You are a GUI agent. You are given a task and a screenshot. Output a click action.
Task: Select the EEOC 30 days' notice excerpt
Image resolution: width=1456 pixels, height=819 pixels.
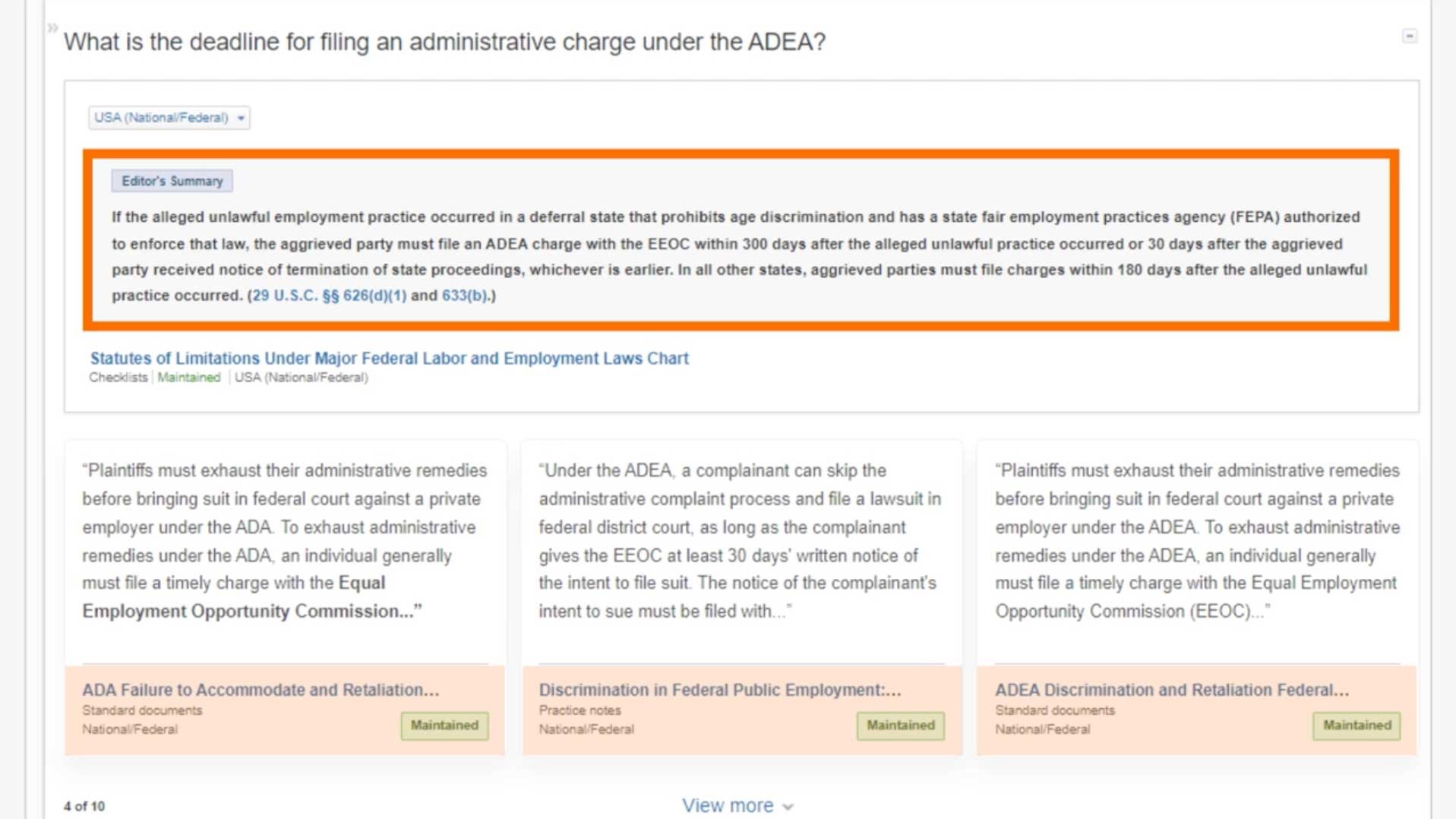[740, 540]
